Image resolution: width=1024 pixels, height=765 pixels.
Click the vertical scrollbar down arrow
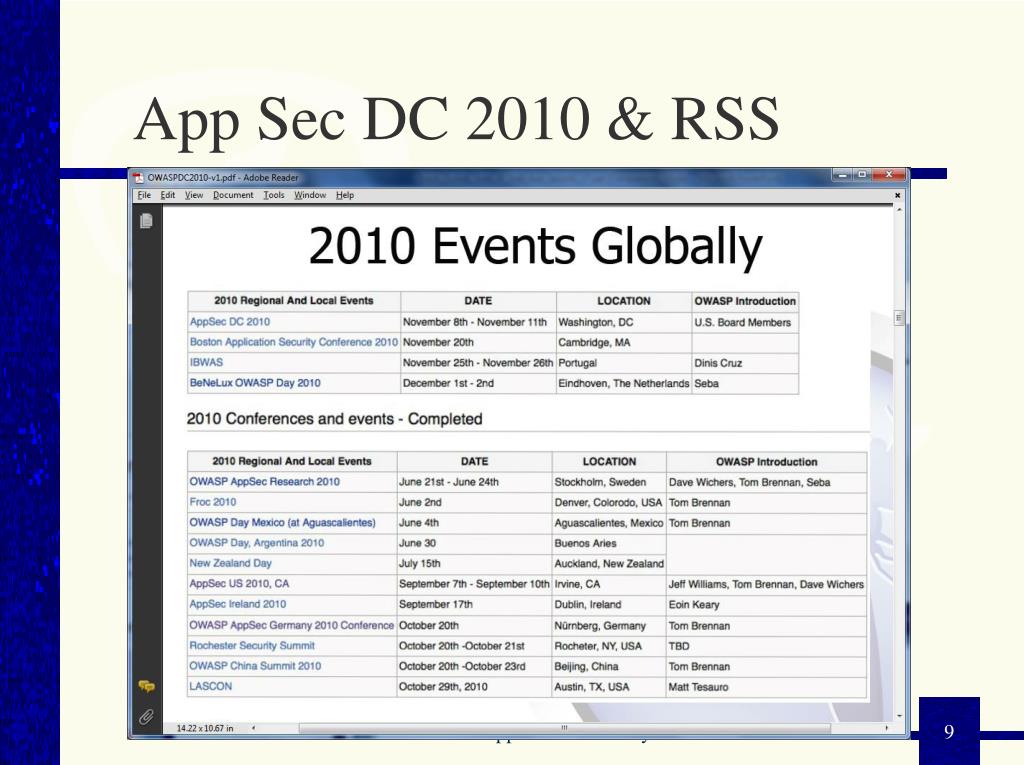(x=899, y=716)
